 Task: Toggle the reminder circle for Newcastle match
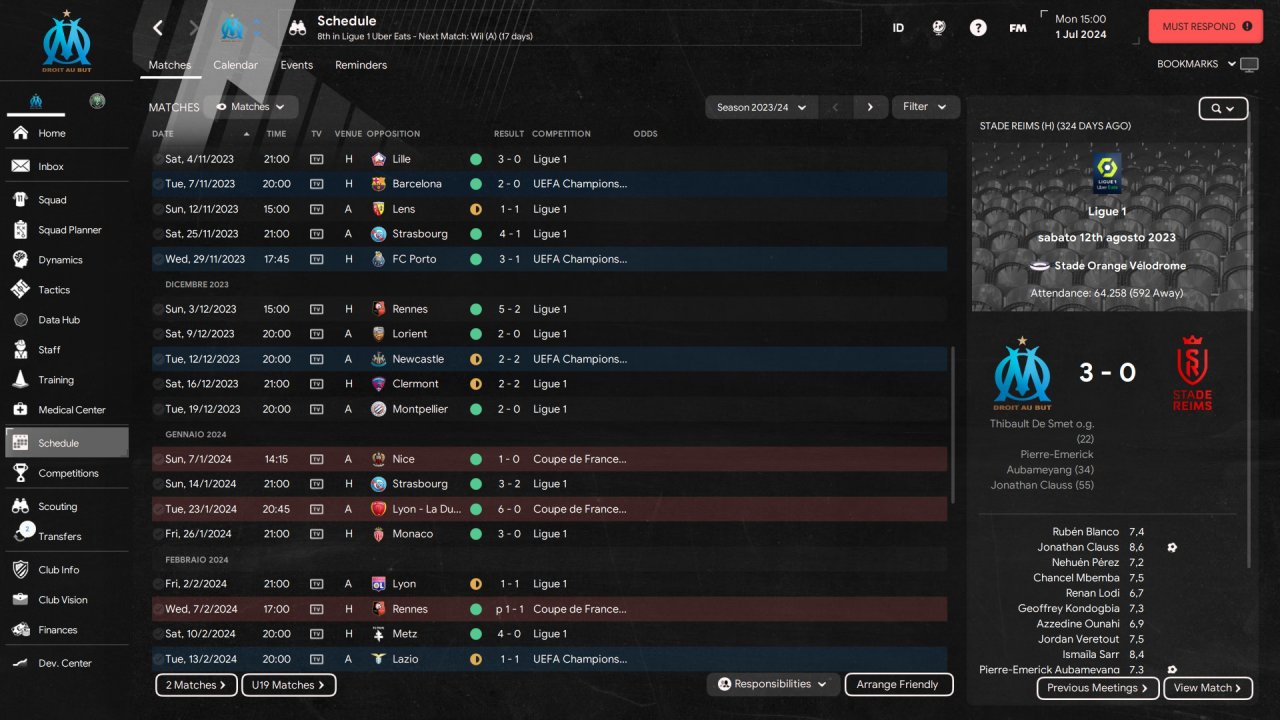point(158,359)
